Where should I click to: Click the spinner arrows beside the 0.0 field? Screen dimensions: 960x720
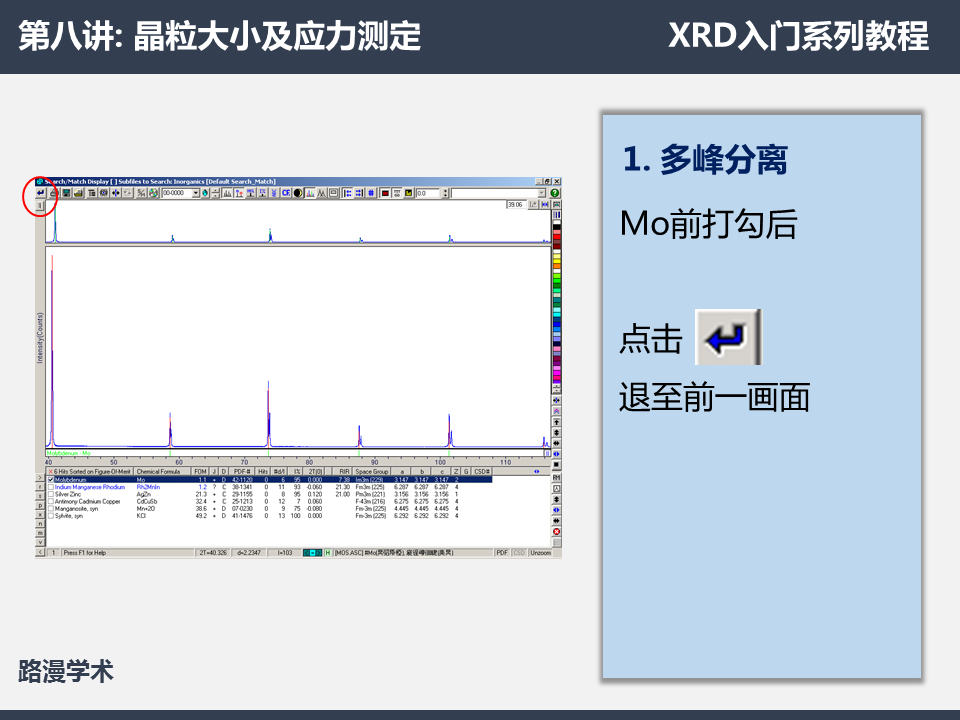coord(445,193)
